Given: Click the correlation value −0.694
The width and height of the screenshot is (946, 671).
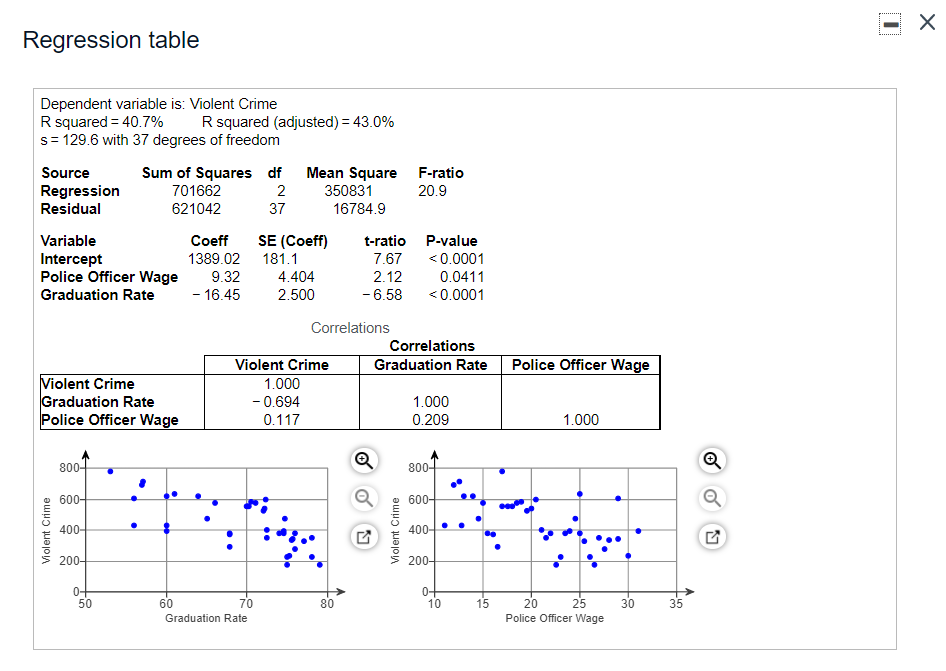Looking at the screenshot, I should [x=276, y=402].
